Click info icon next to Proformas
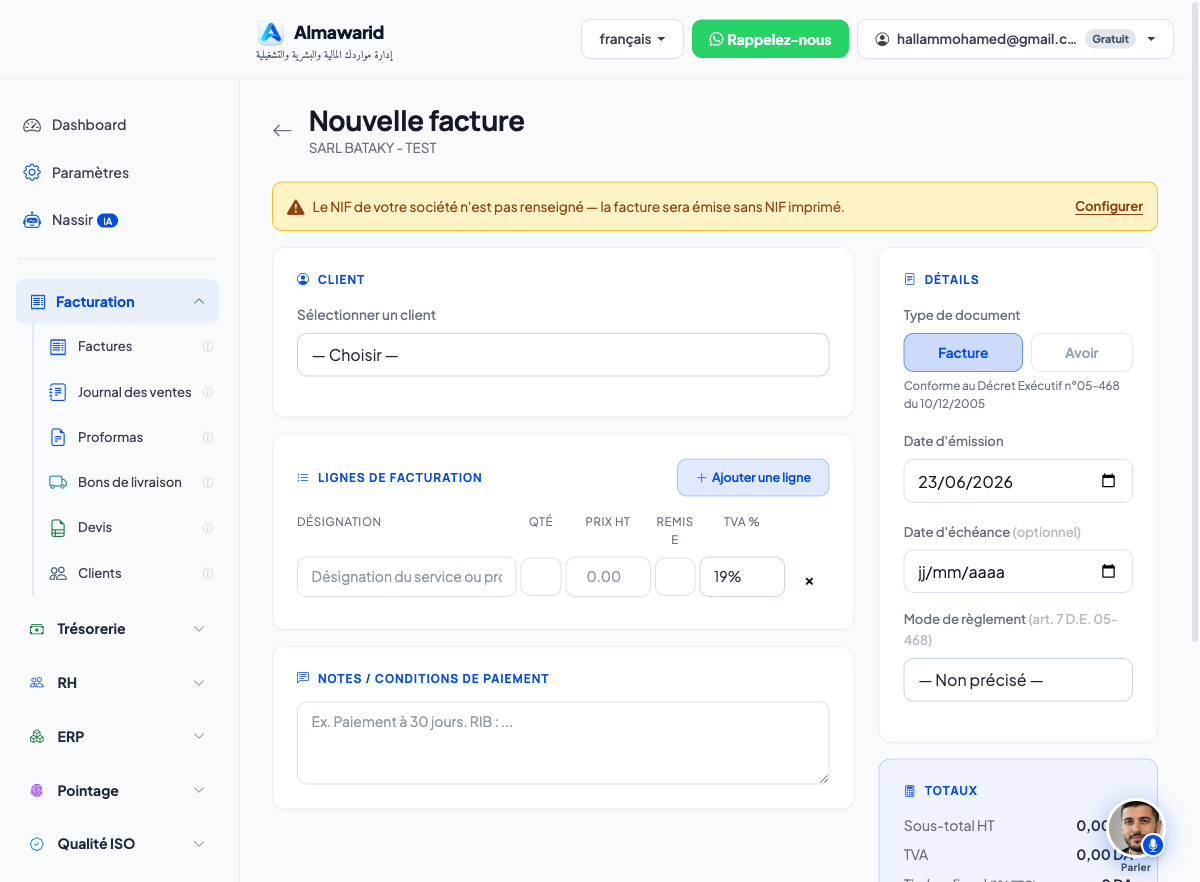The image size is (1200, 882). point(208,437)
